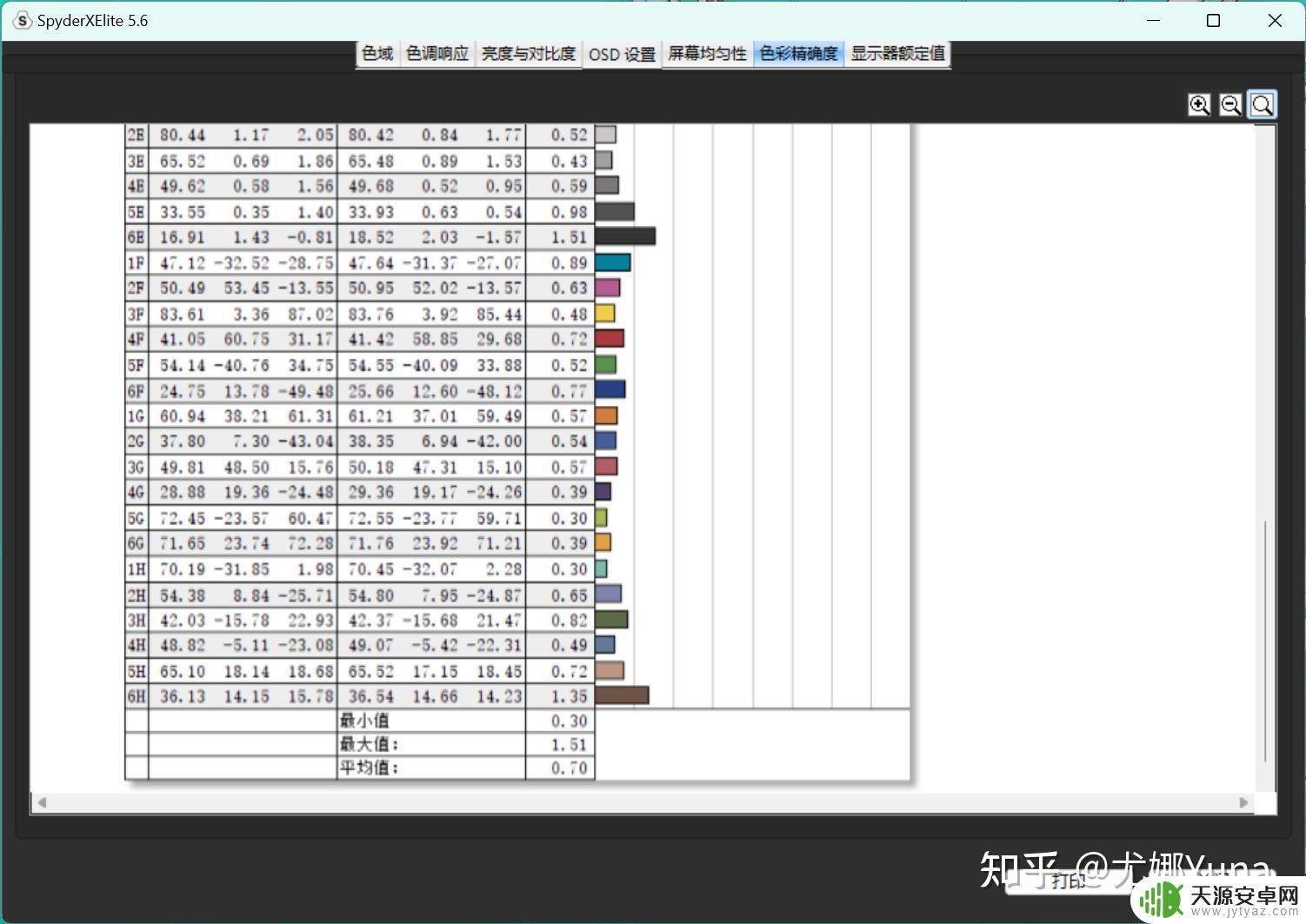Click the 最大值 label
The image size is (1306, 924).
tap(369, 744)
